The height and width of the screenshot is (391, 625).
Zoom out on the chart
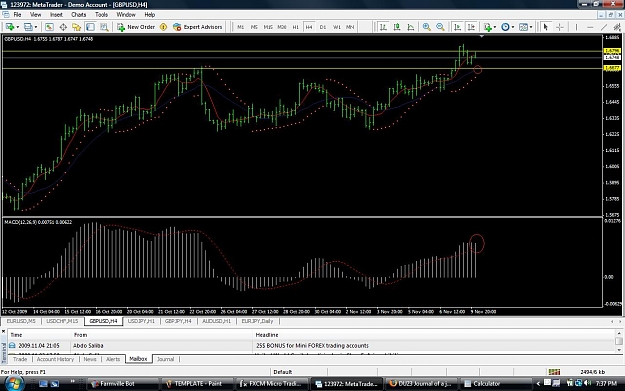[440, 27]
